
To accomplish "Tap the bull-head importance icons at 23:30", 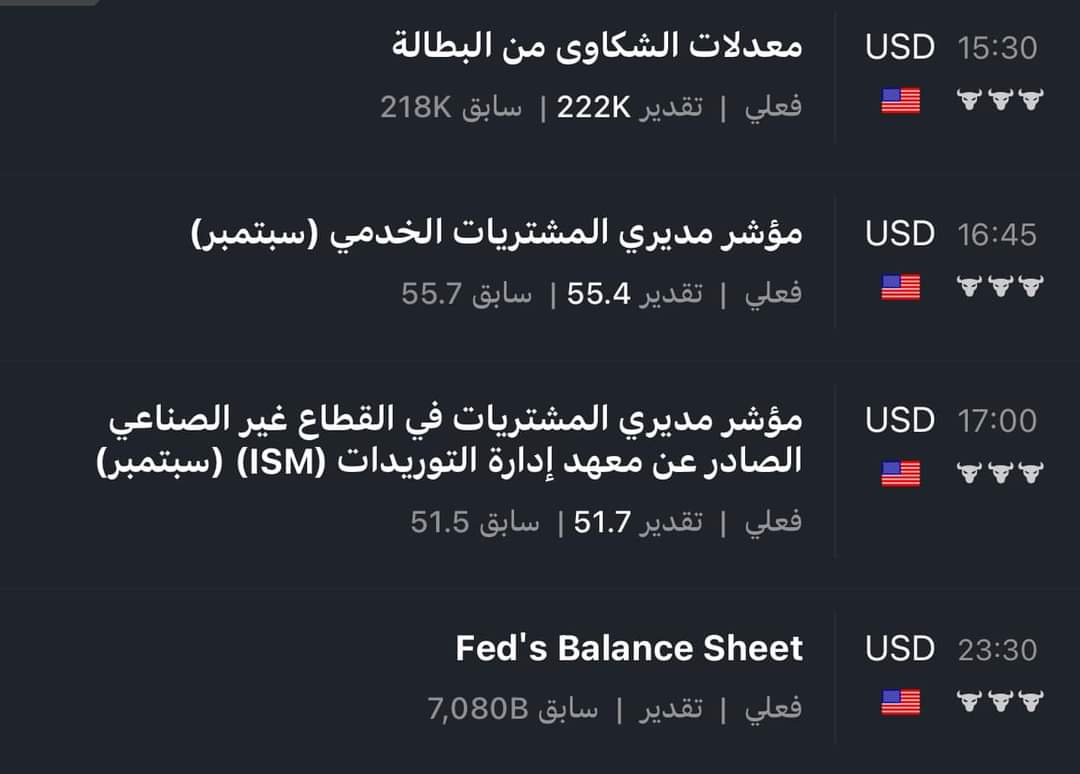I will tap(999, 702).
